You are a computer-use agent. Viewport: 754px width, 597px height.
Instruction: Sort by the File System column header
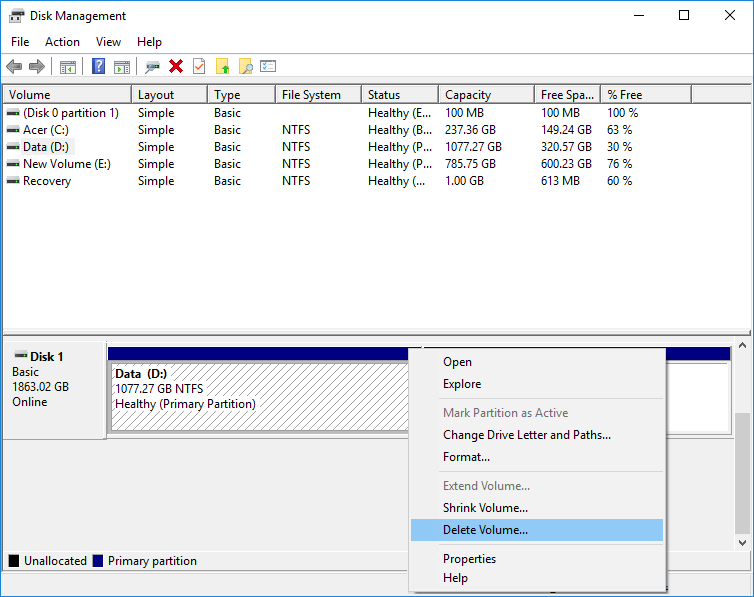tap(311, 95)
